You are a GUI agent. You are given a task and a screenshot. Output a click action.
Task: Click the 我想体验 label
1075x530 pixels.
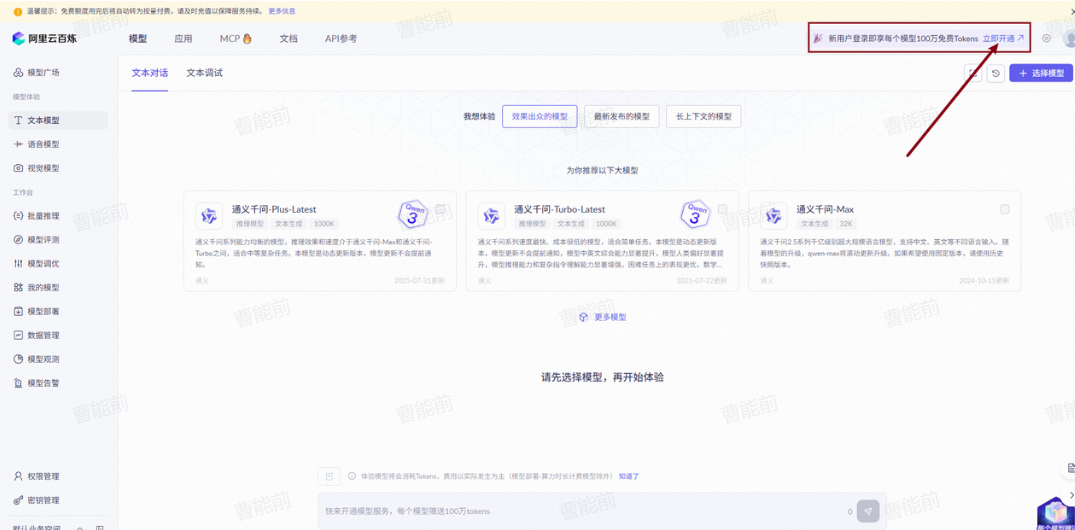479,117
